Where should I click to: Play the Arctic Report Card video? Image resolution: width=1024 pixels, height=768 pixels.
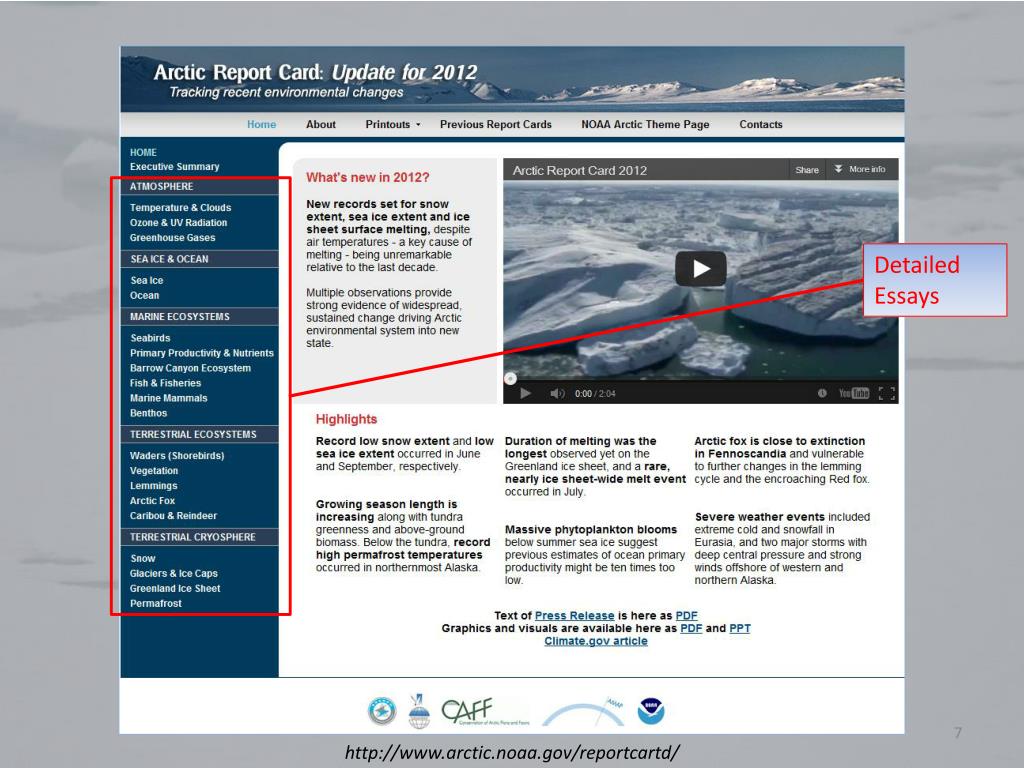(700, 268)
